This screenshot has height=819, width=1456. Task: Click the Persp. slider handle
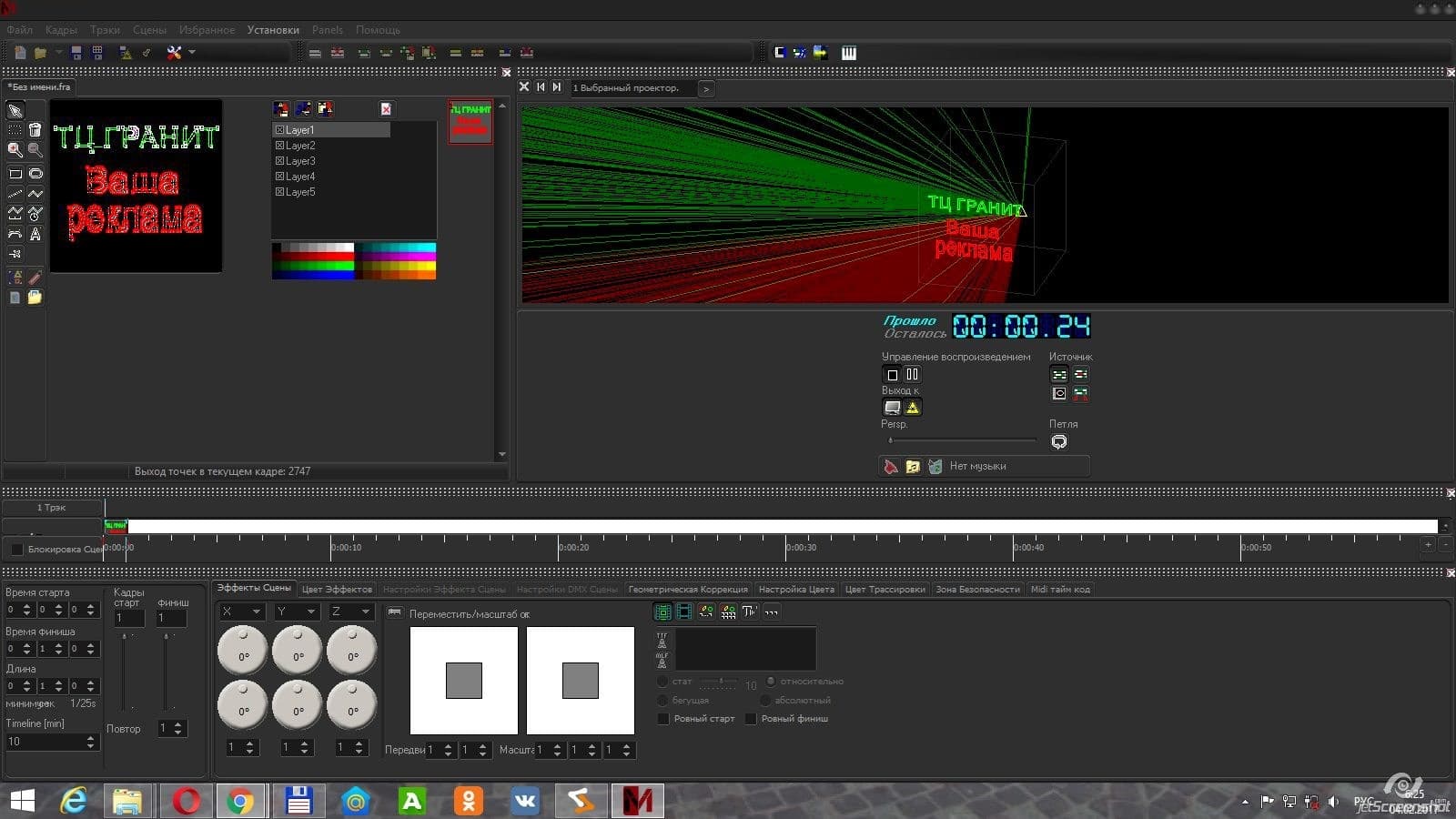(x=891, y=440)
